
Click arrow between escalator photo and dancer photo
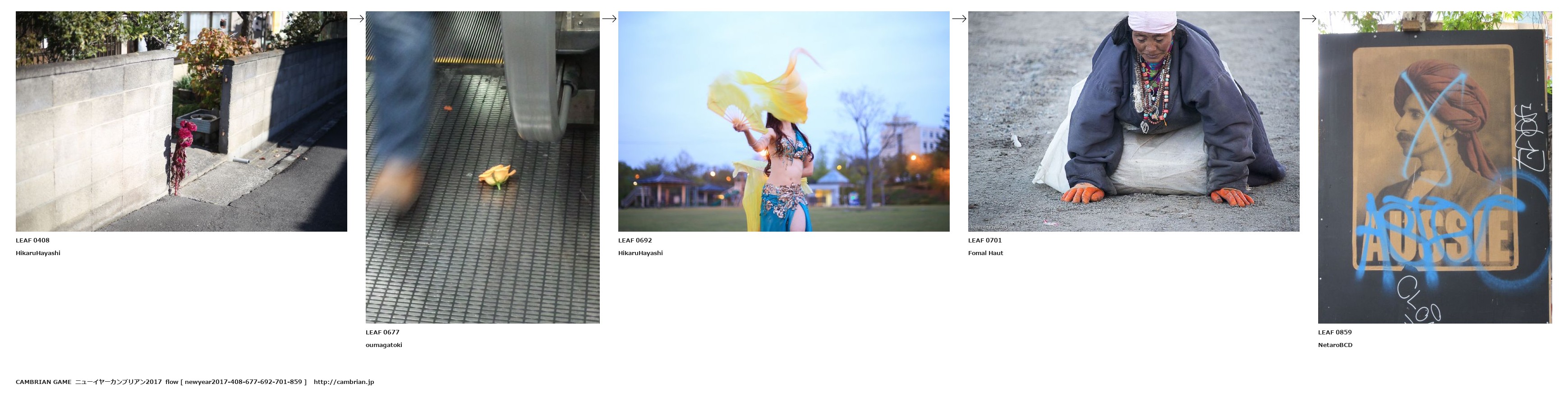[x=609, y=19]
